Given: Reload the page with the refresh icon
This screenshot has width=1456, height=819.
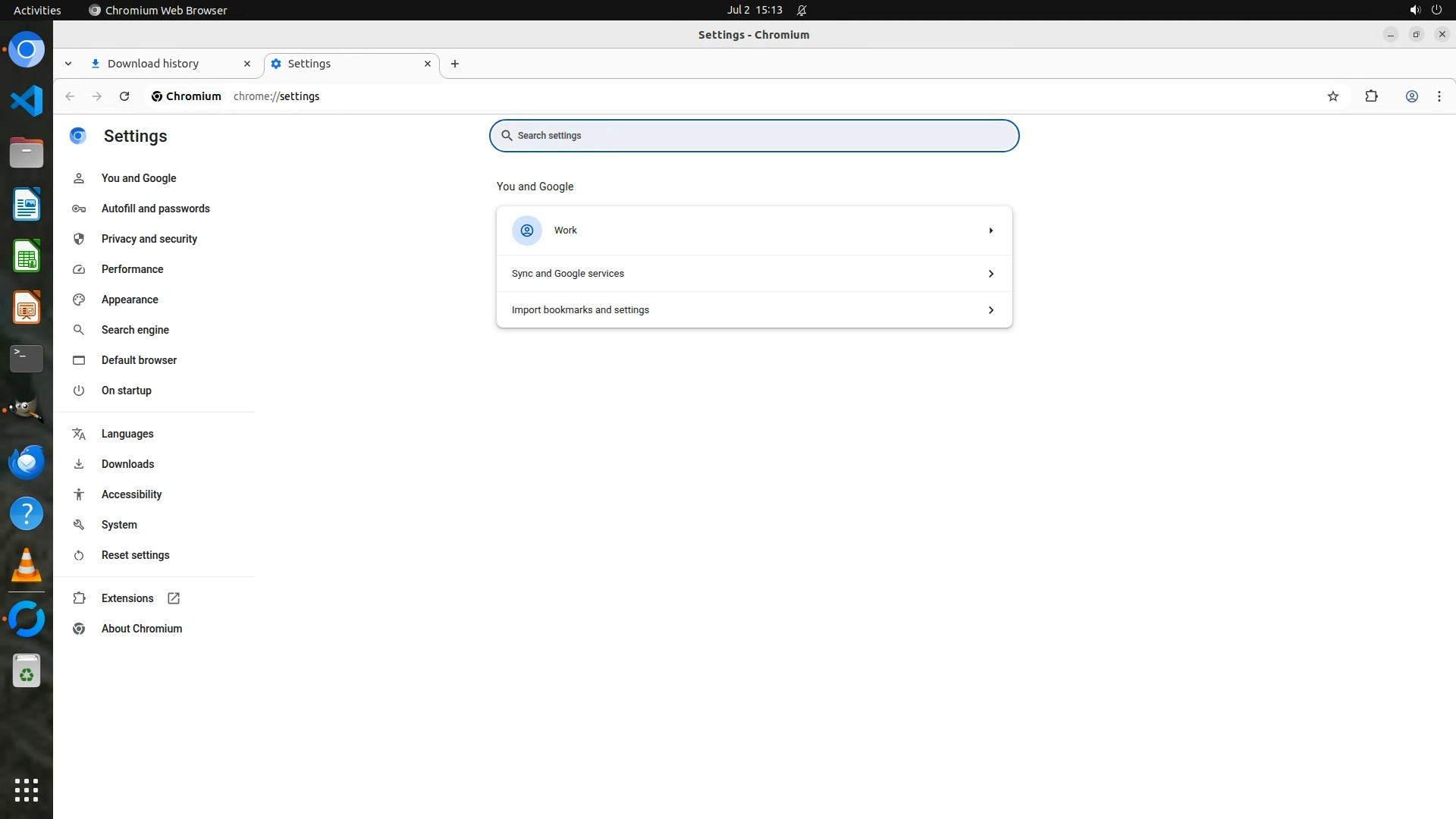Looking at the screenshot, I should 124,96.
